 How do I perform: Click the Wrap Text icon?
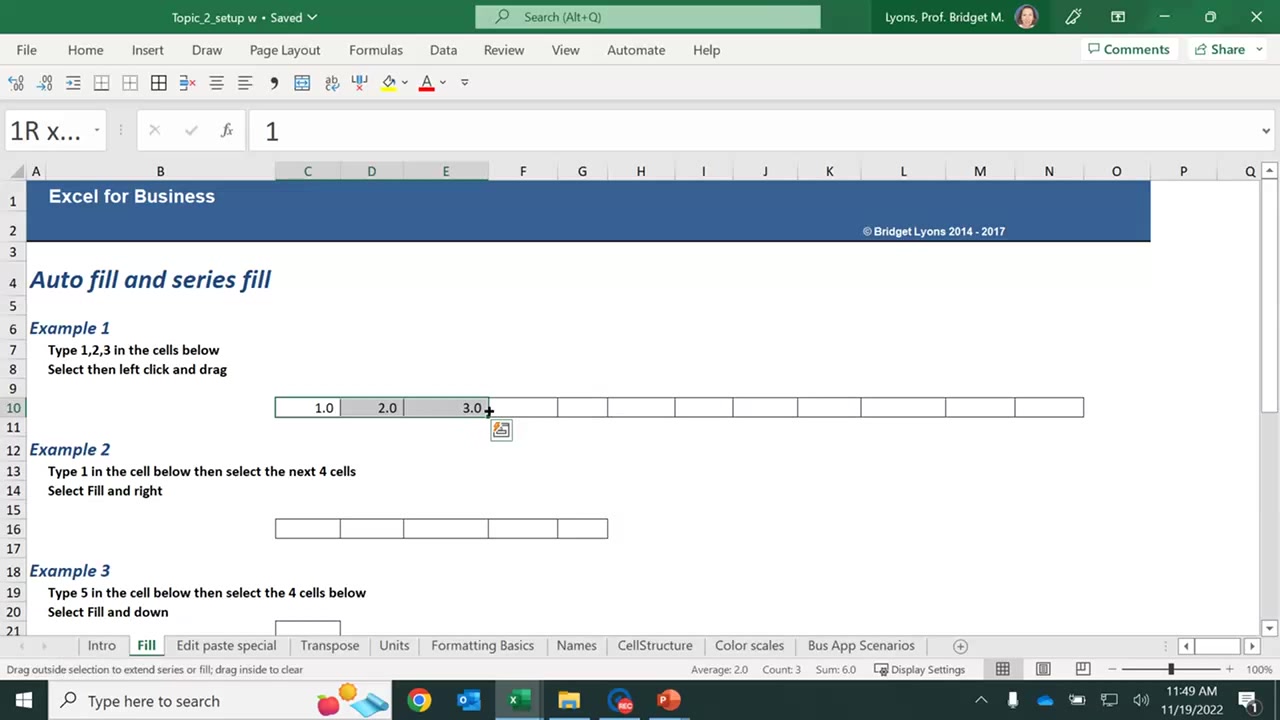click(x=331, y=83)
